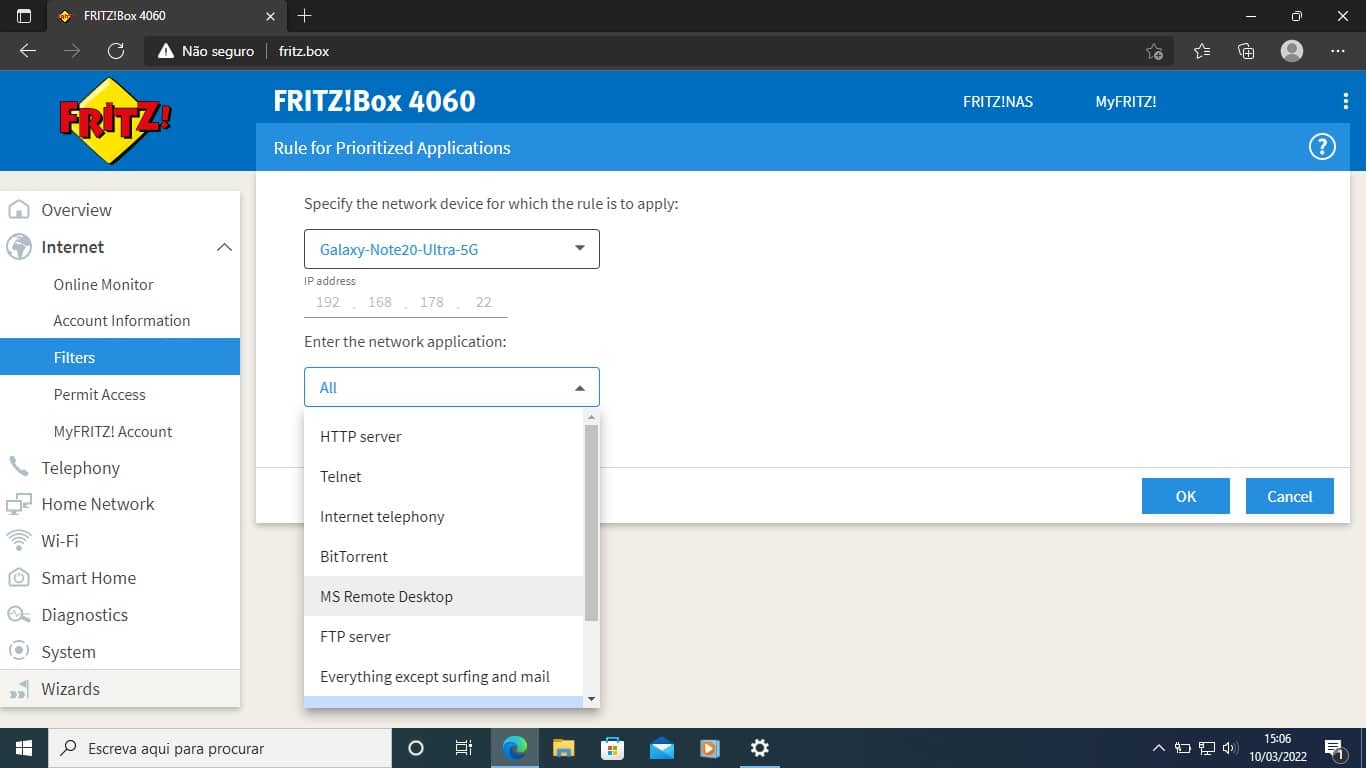This screenshot has height=768, width=1366.
Task: Click the Home Network devices icon
Action: point(18,504)
